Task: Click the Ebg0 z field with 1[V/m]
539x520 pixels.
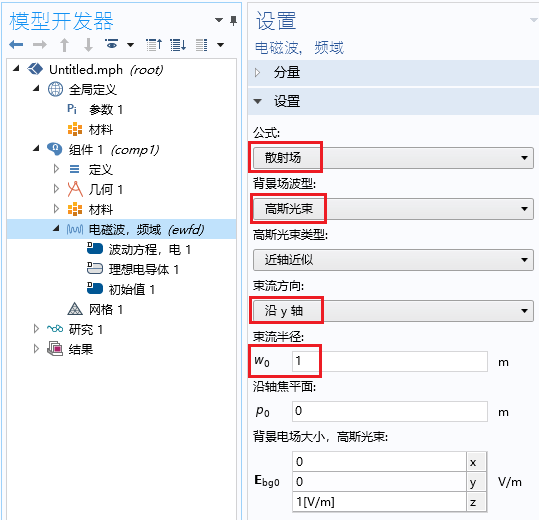Action: tap(380, 502)
